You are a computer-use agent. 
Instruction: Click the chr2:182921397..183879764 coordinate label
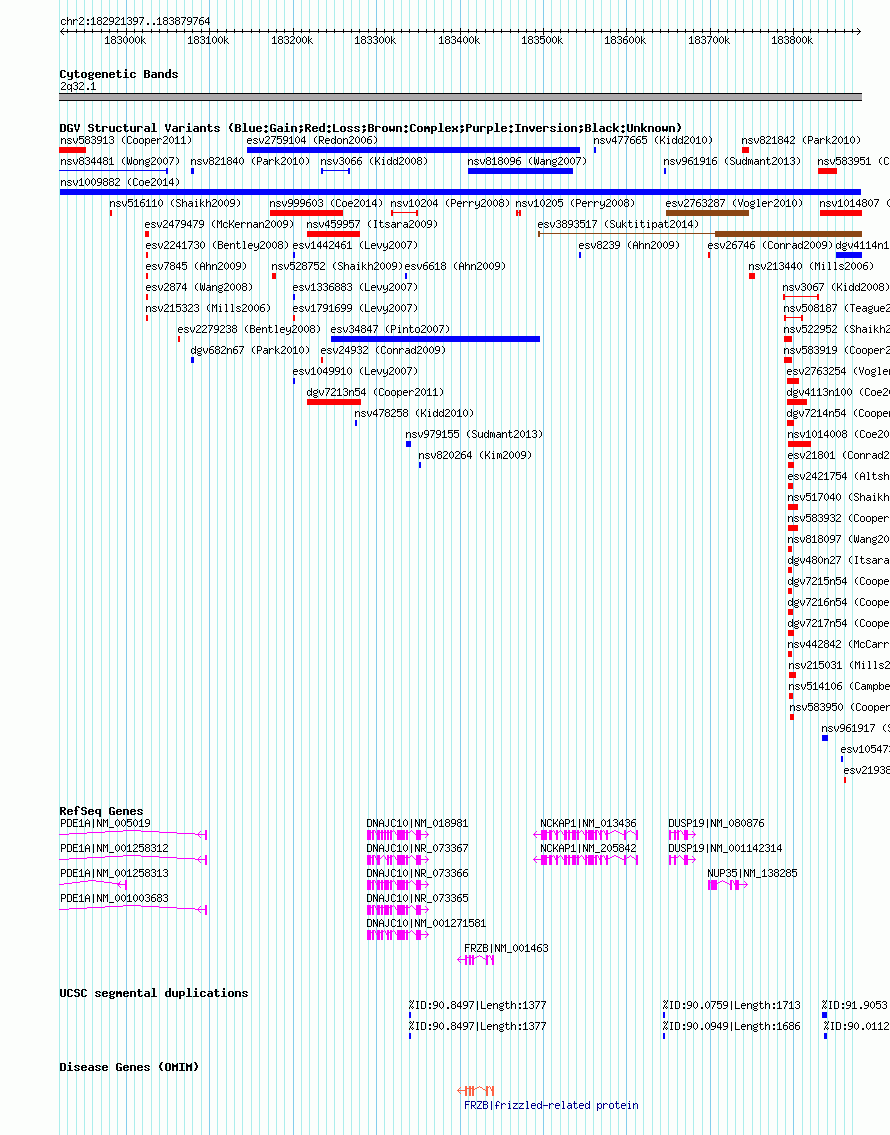[x=135, y=22]
